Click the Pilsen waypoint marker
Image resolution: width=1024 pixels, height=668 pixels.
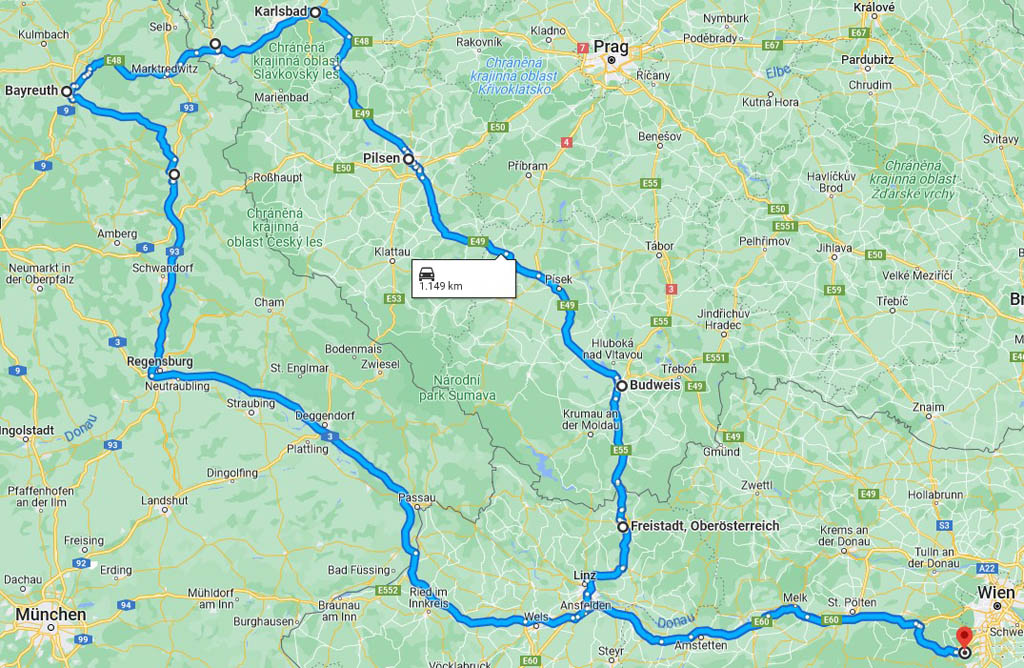click(x=408, y=159)
